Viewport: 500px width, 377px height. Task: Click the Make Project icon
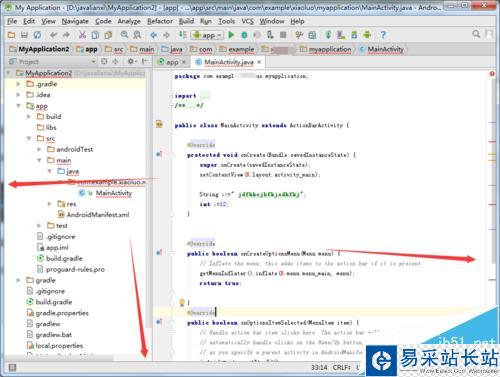pos(182,35)
